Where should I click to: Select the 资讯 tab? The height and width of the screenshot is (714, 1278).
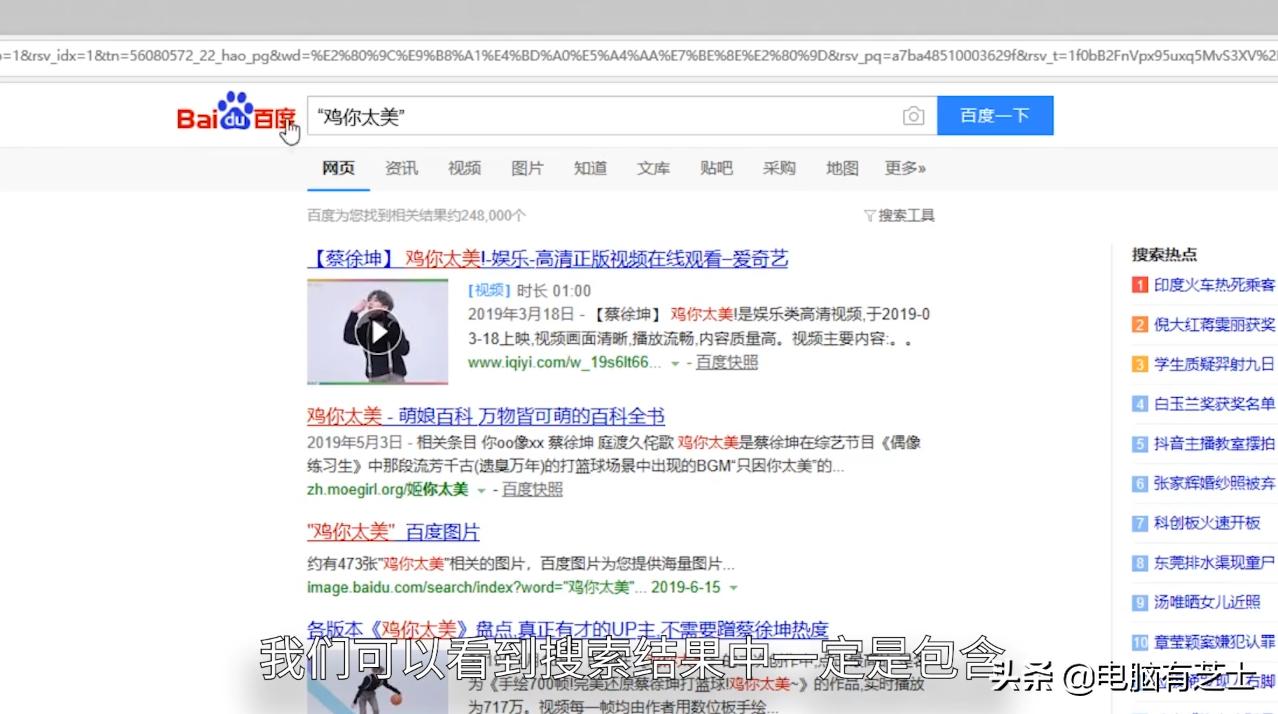tap(400, 168)
